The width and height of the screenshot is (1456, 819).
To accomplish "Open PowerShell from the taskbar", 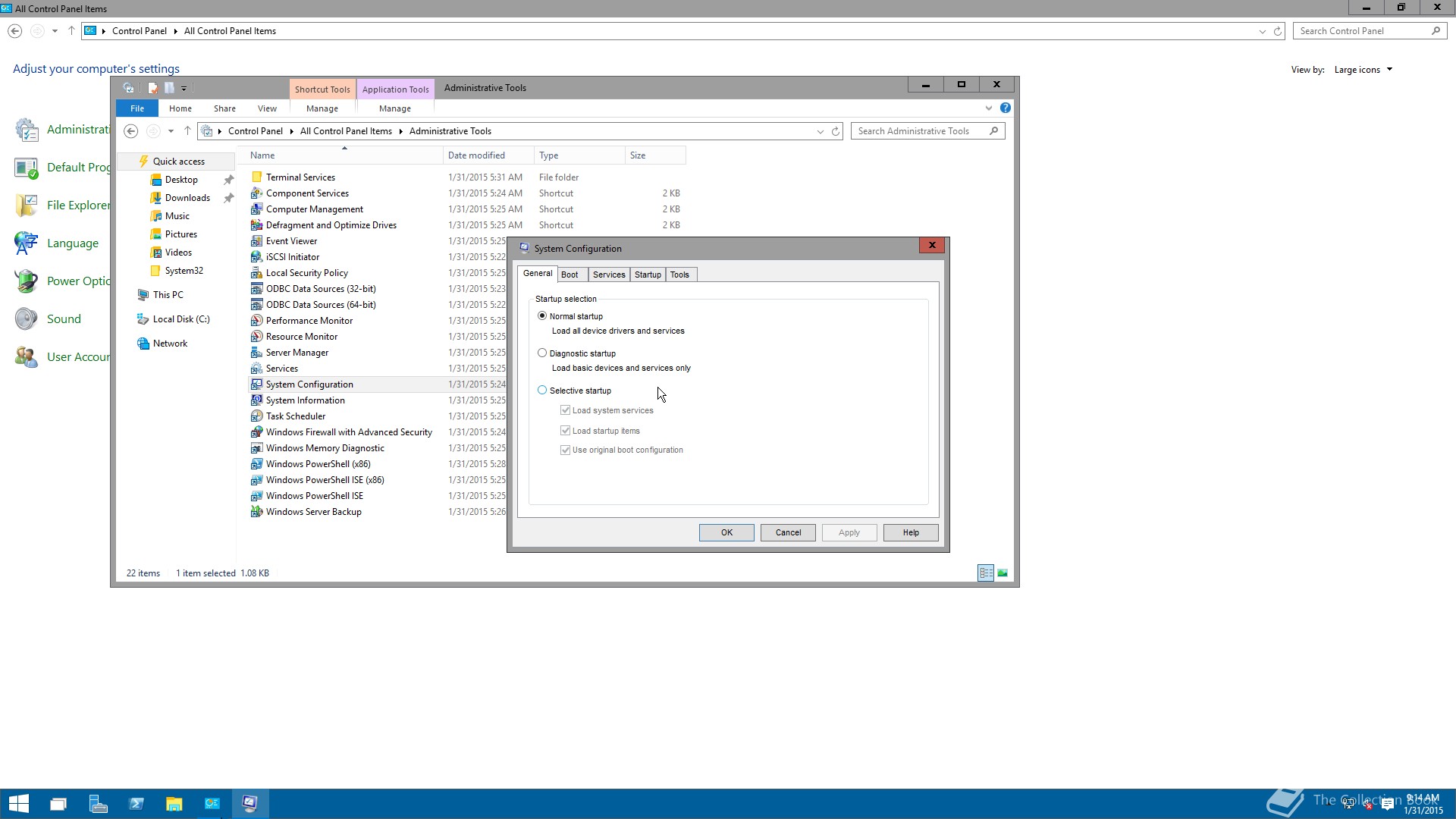I will click(x=136, y=804).
